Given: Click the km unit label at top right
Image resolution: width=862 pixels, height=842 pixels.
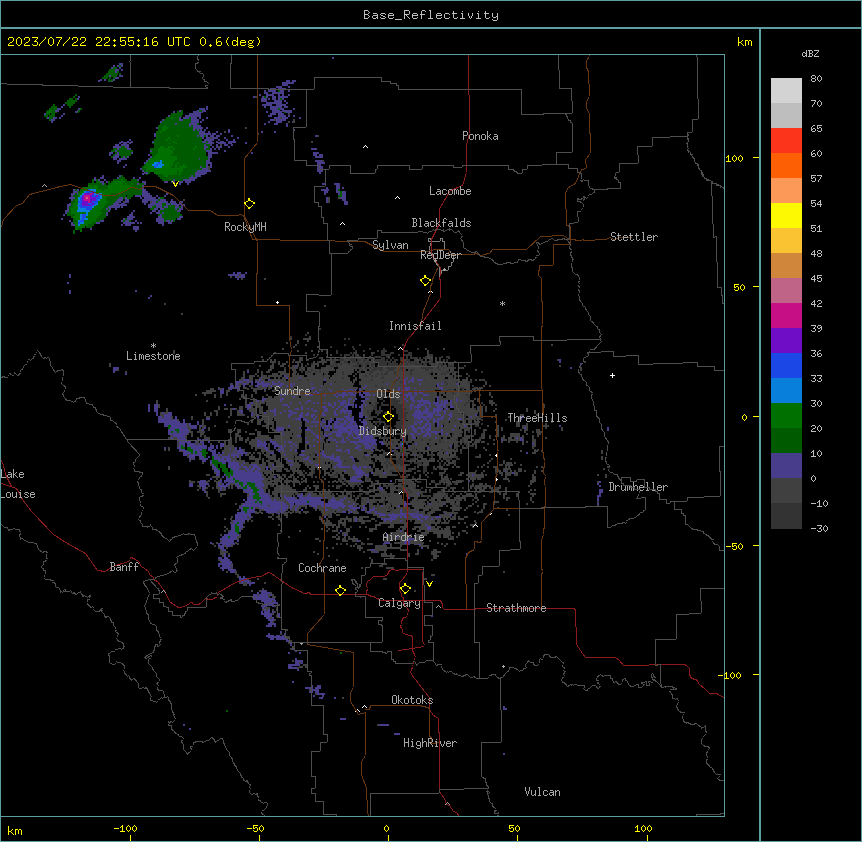Looking at the screenshot, I should (744, 42).
